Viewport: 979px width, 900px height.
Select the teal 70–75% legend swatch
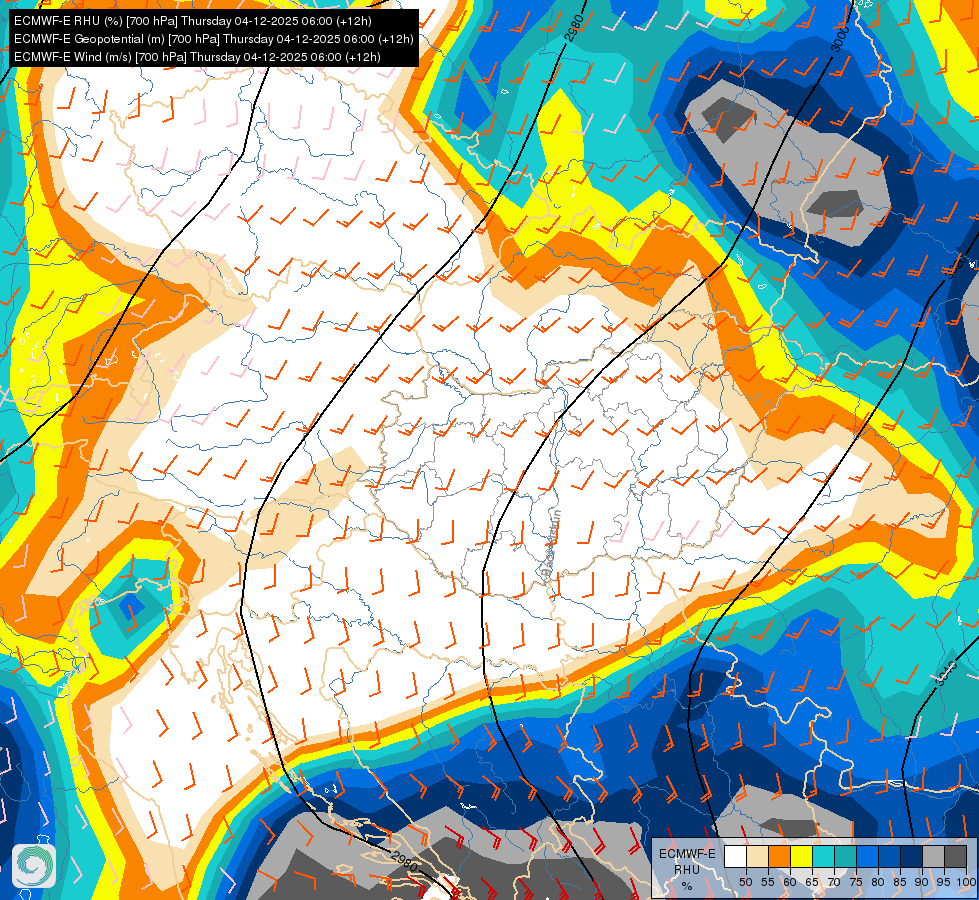click(845, 857)
